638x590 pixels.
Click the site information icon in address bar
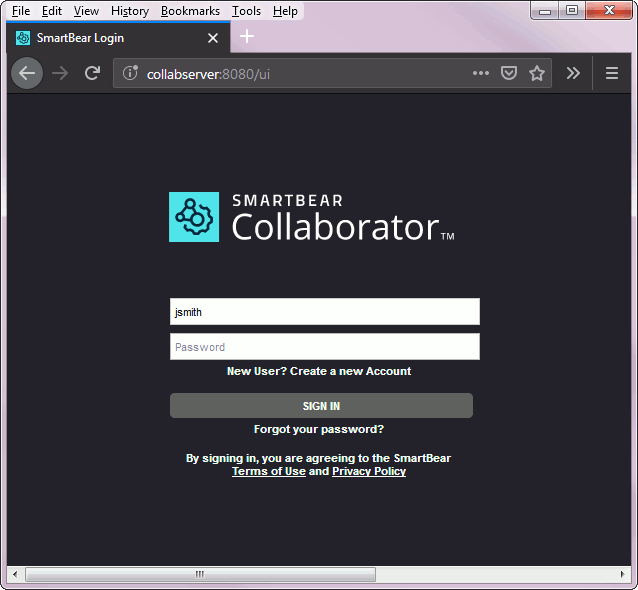point(130,73)
